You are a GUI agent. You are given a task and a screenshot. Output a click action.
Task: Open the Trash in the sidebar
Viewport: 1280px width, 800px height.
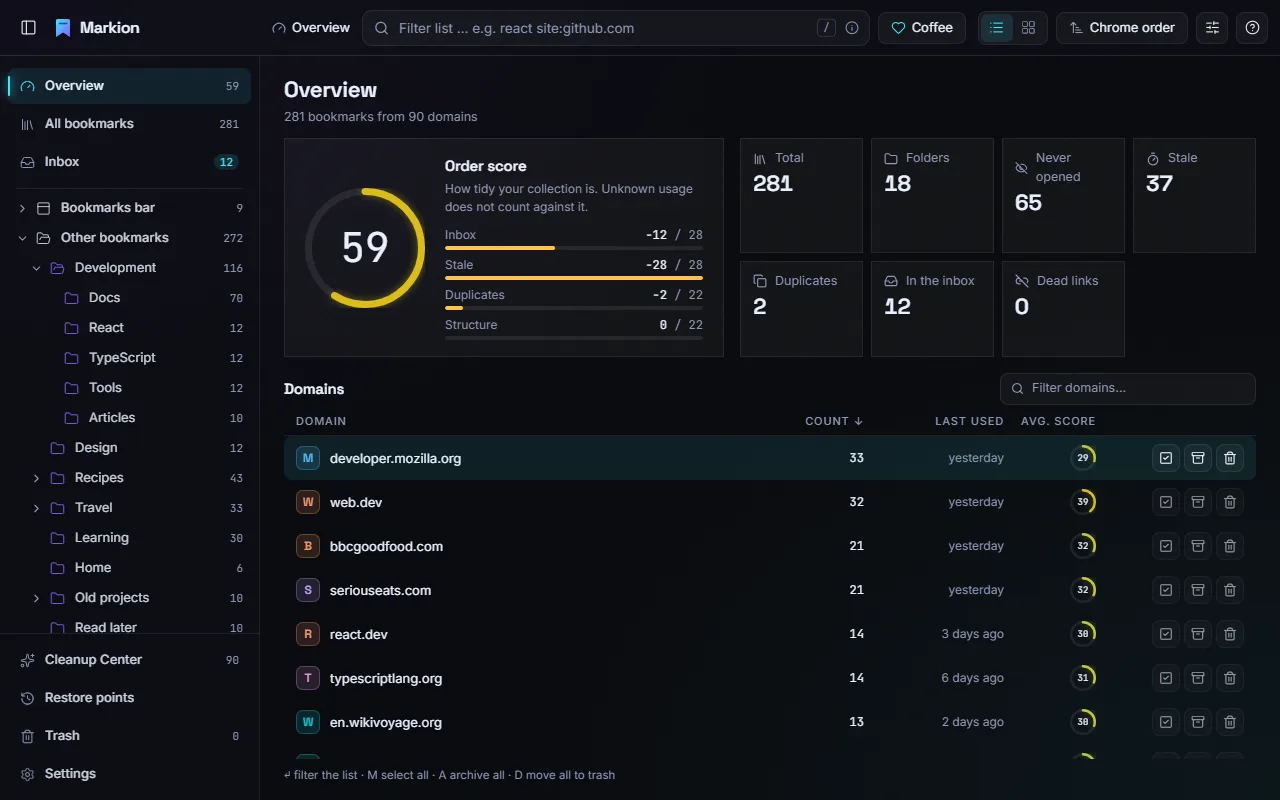click(129, 736)
